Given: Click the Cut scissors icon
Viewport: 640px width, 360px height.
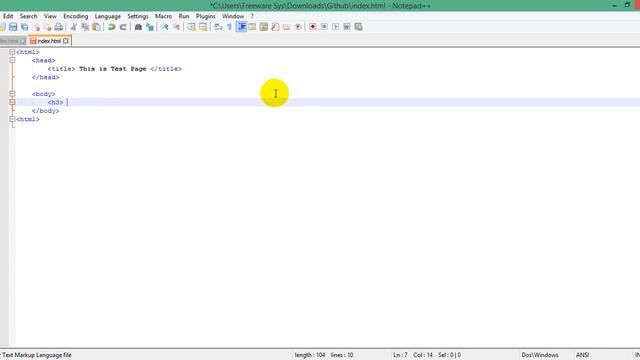Looking at the screenshot, I should (74, 27).
